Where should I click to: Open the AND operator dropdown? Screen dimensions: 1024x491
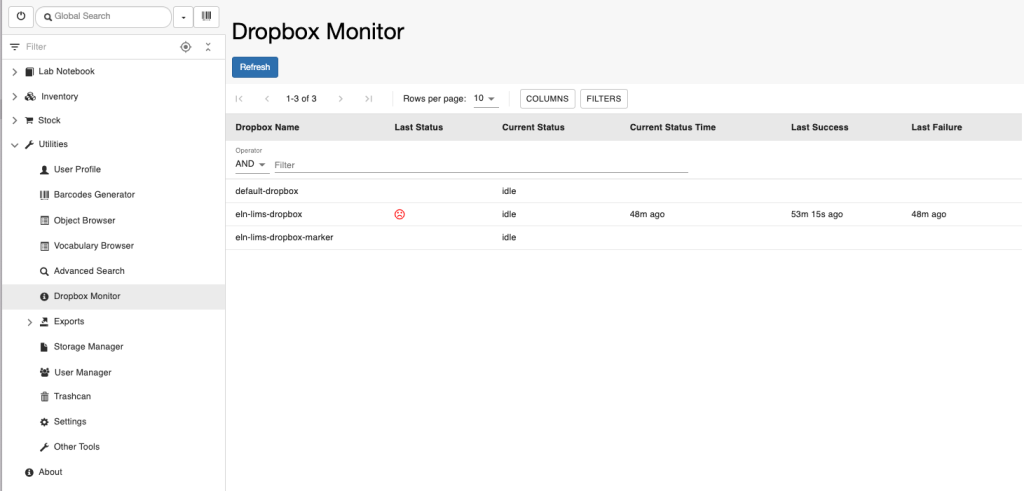[x=252, y=165]
